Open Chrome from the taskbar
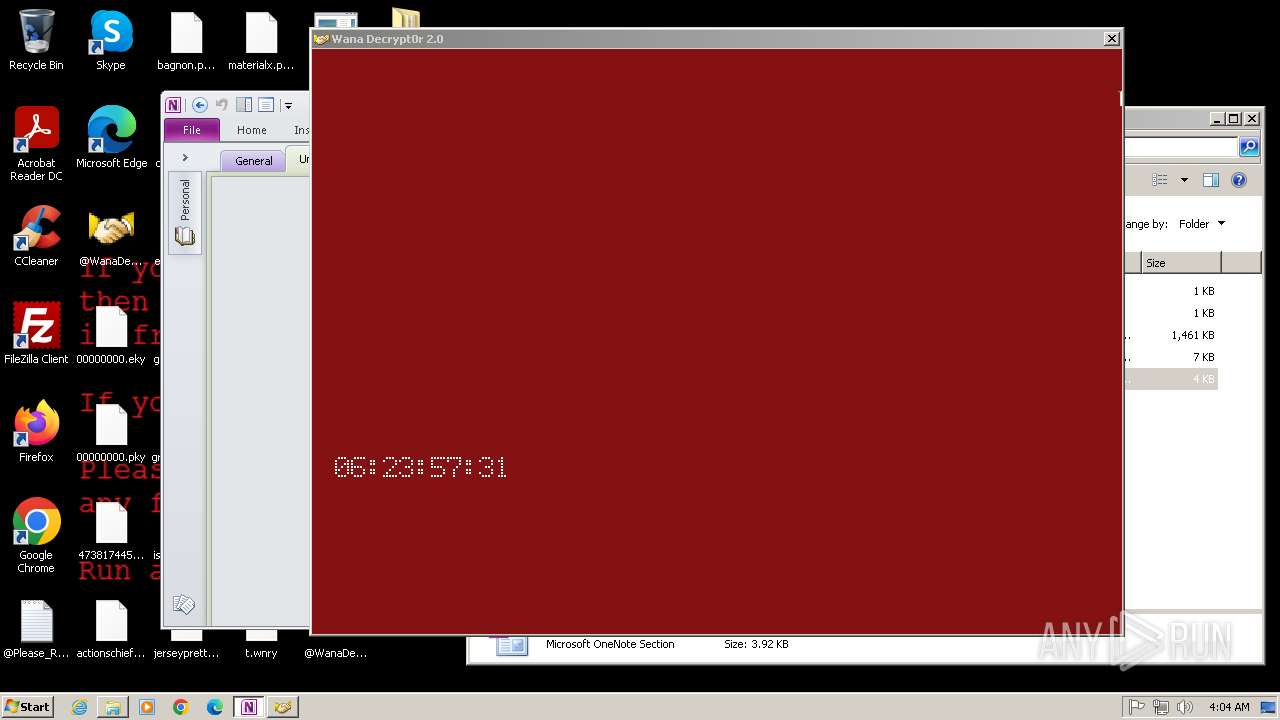Image resolution: width=1280 pixels, height=720 pixels. (x=181, y=707)
